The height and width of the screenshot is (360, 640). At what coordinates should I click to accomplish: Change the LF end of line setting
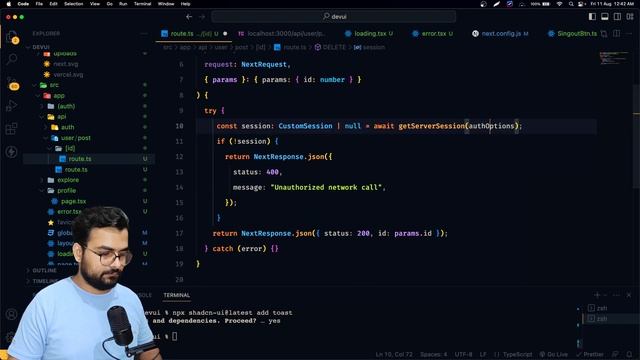coord(483,354)
